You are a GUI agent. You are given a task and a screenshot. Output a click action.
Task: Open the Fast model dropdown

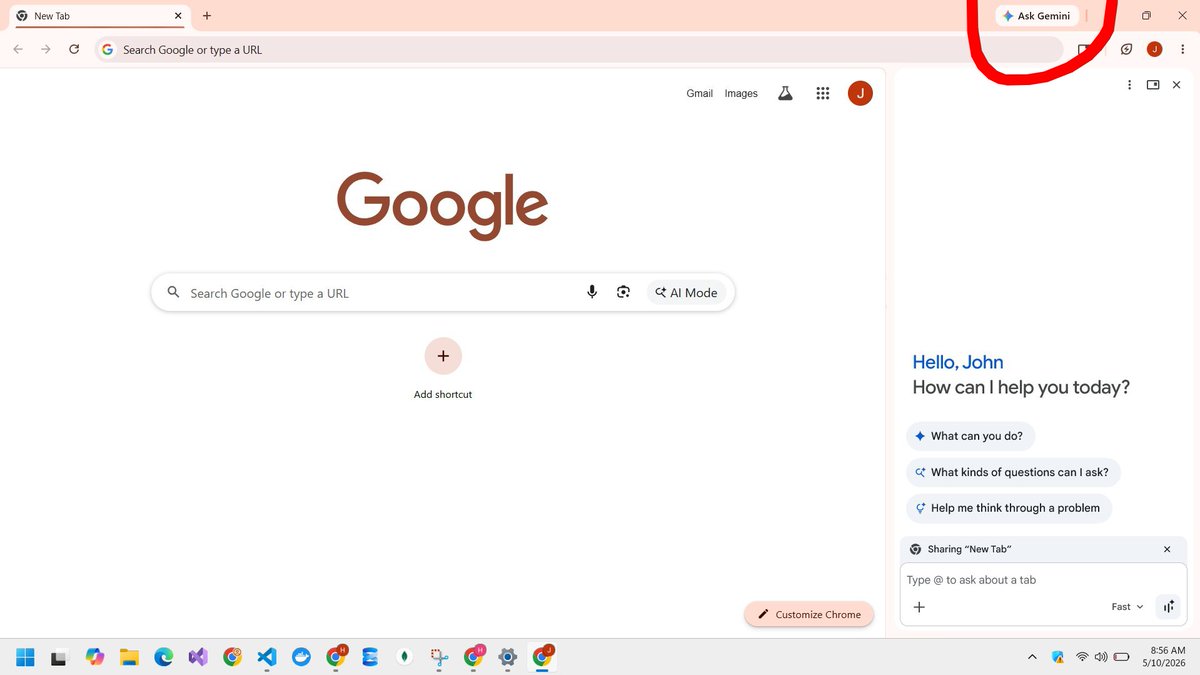(x=1127, y=607)
